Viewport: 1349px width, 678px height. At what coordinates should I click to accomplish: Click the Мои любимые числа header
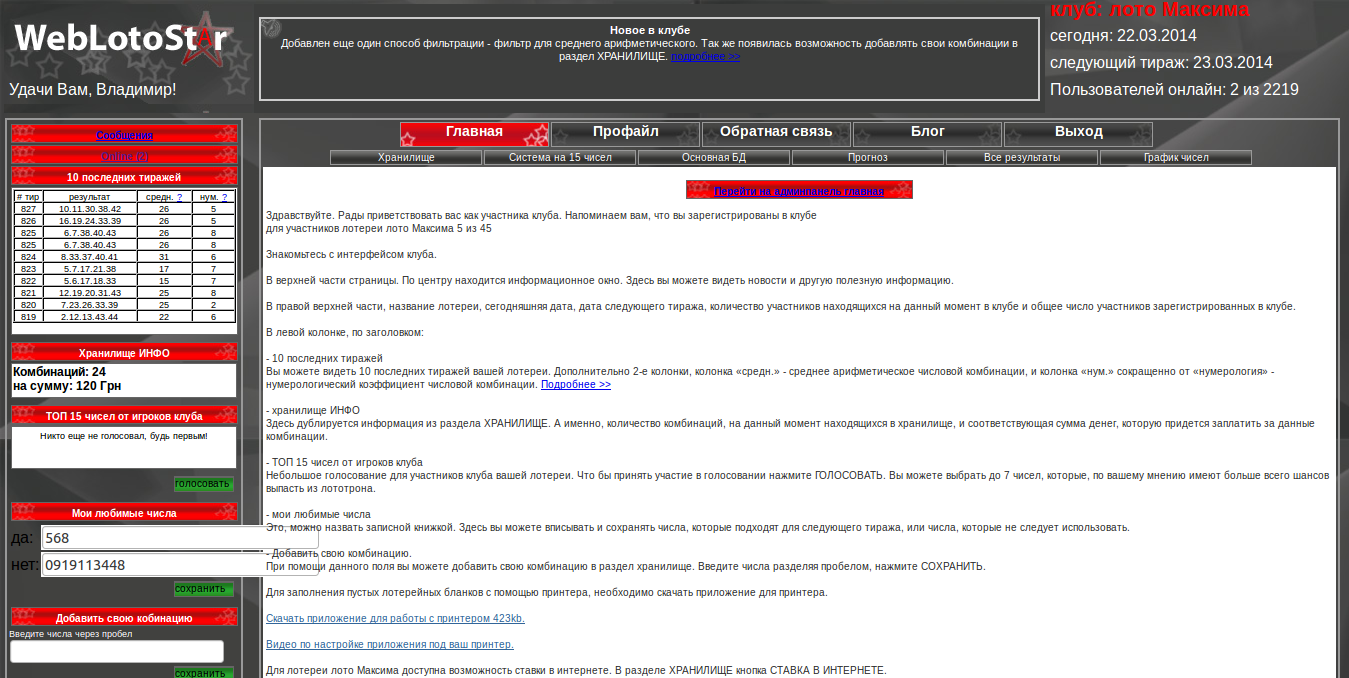tap(124, 513)
